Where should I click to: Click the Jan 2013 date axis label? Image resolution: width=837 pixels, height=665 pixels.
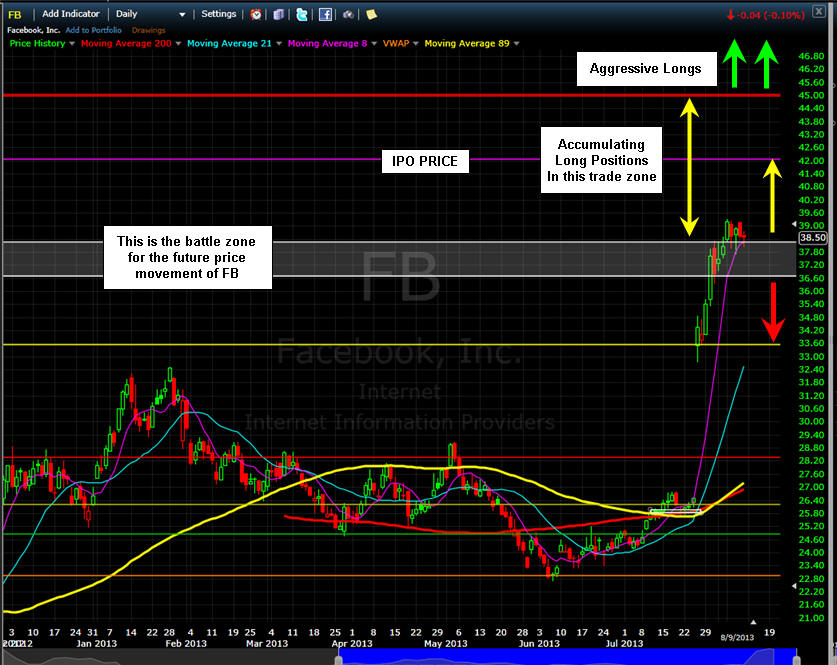(96, 644)
